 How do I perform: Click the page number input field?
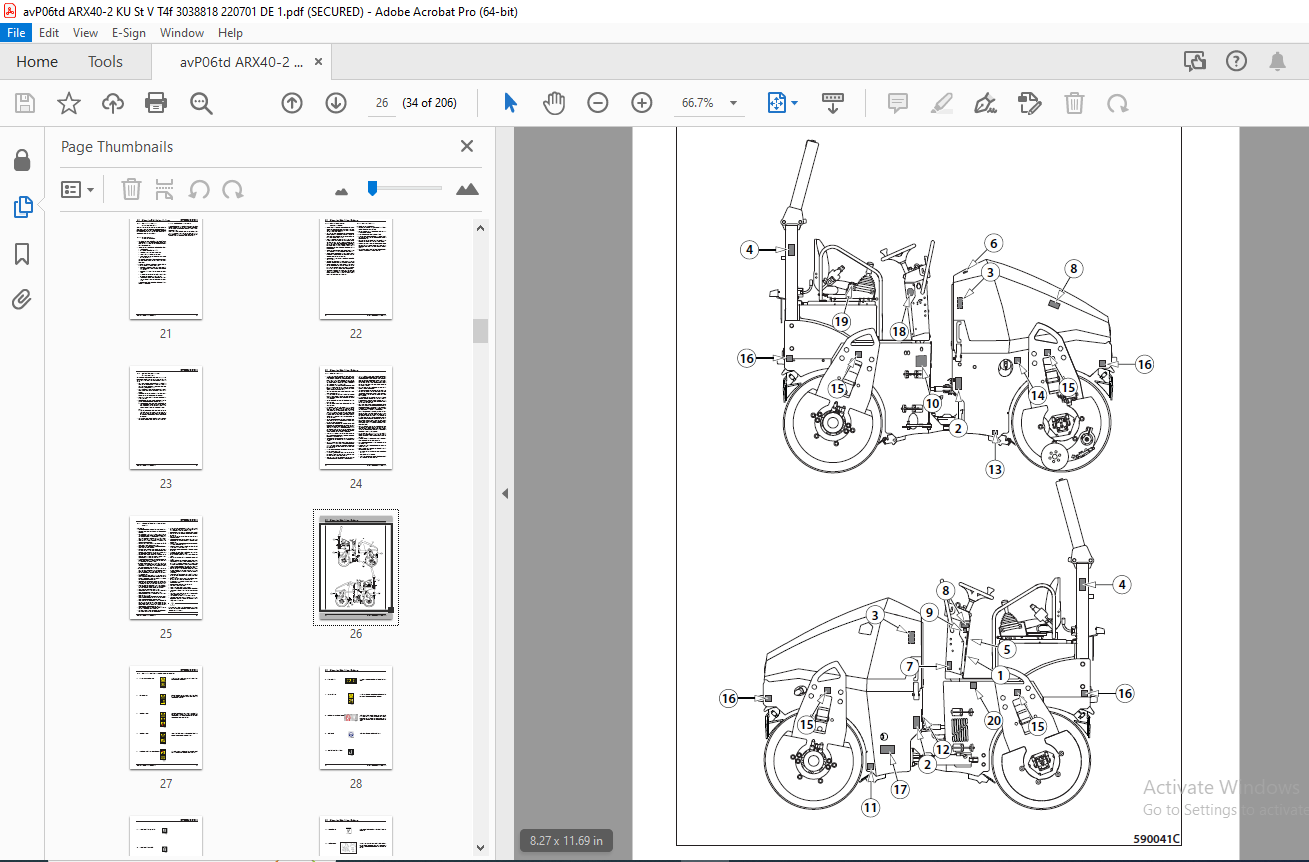[381, 103]
